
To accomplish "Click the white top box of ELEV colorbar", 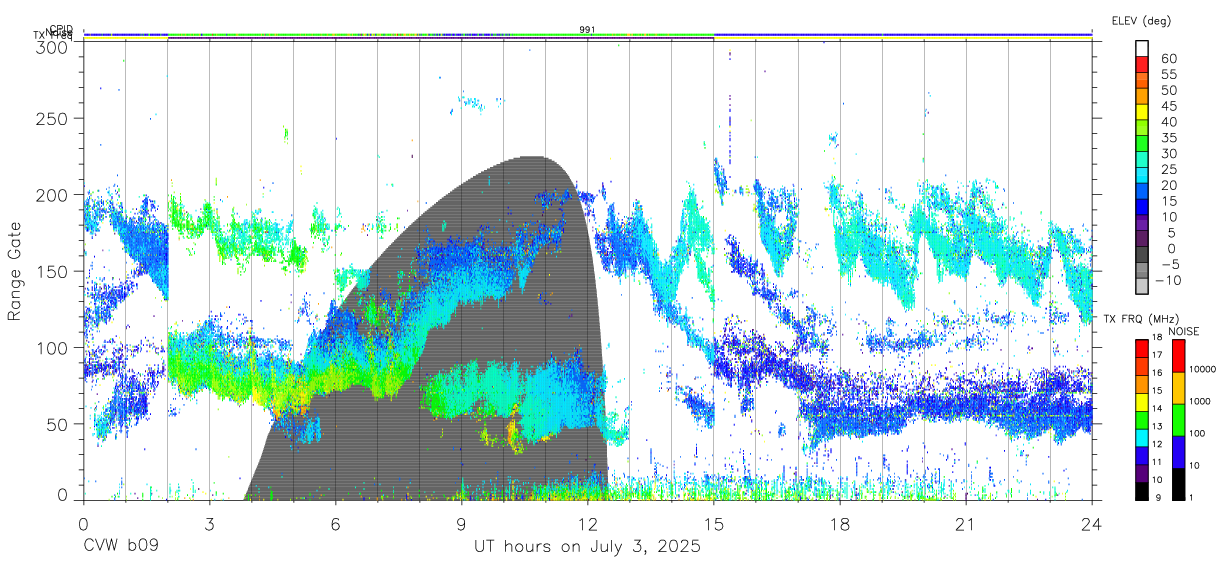I will point(1142,49).
